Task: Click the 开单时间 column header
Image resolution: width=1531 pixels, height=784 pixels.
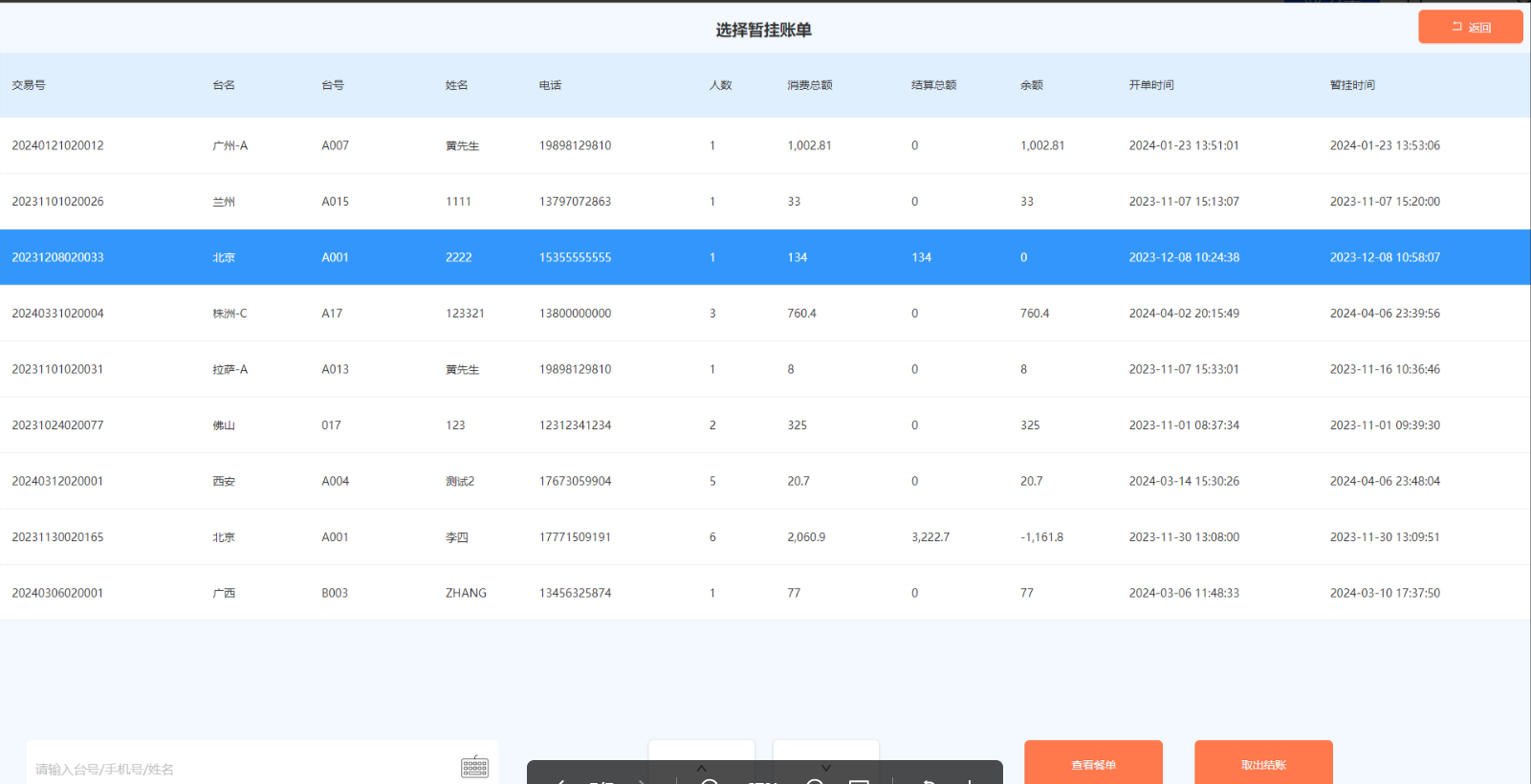Action: pos(1151,85)
